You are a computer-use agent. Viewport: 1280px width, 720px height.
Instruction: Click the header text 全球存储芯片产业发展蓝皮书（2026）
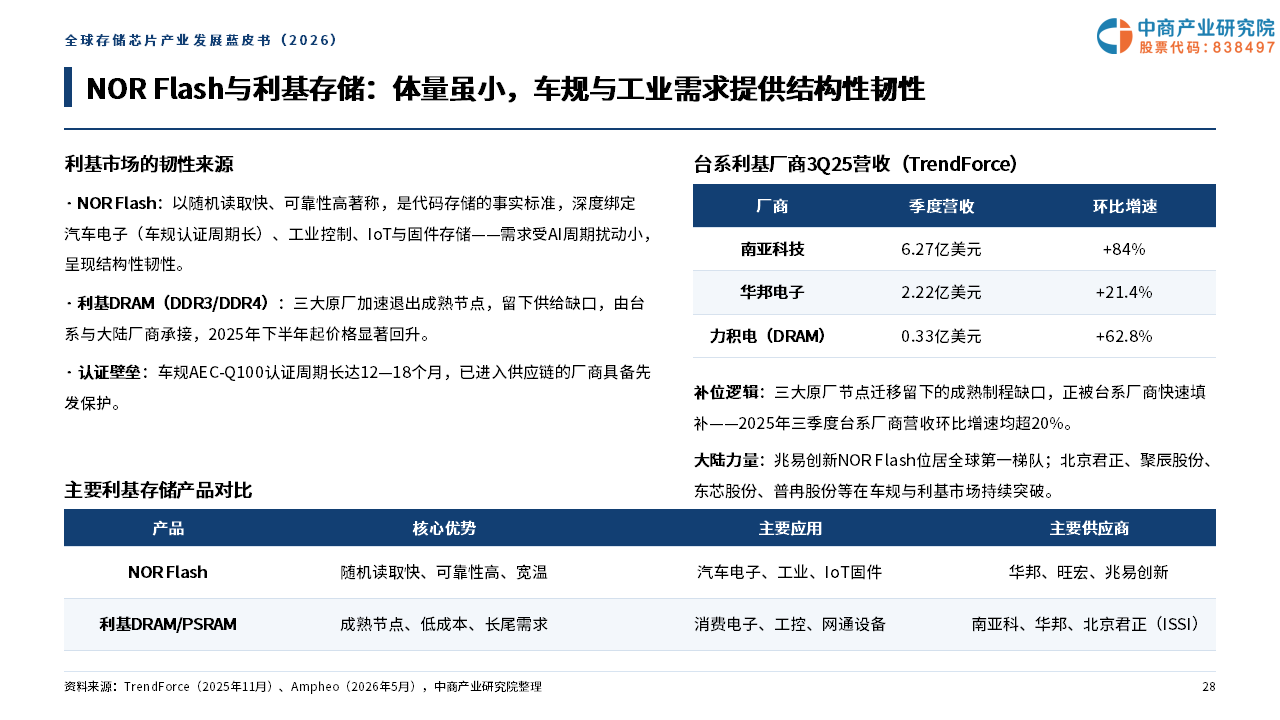click(x=201, y=41)
